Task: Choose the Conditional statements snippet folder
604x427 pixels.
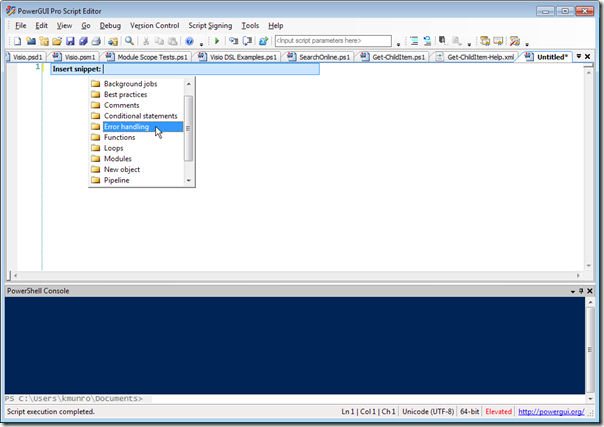Action: (136, 116)
